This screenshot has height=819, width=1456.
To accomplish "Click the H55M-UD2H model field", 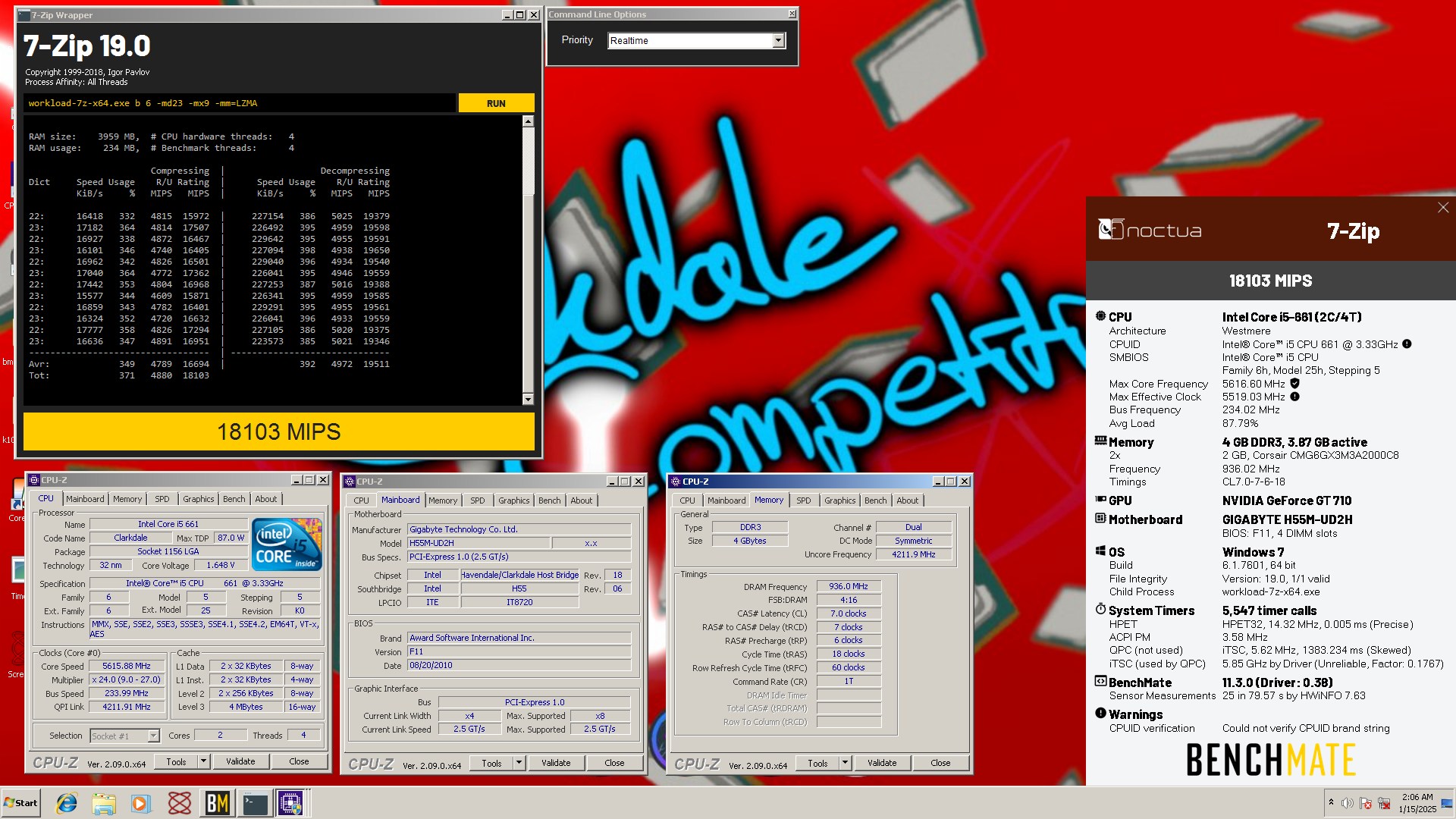I will tap(479, 543).
